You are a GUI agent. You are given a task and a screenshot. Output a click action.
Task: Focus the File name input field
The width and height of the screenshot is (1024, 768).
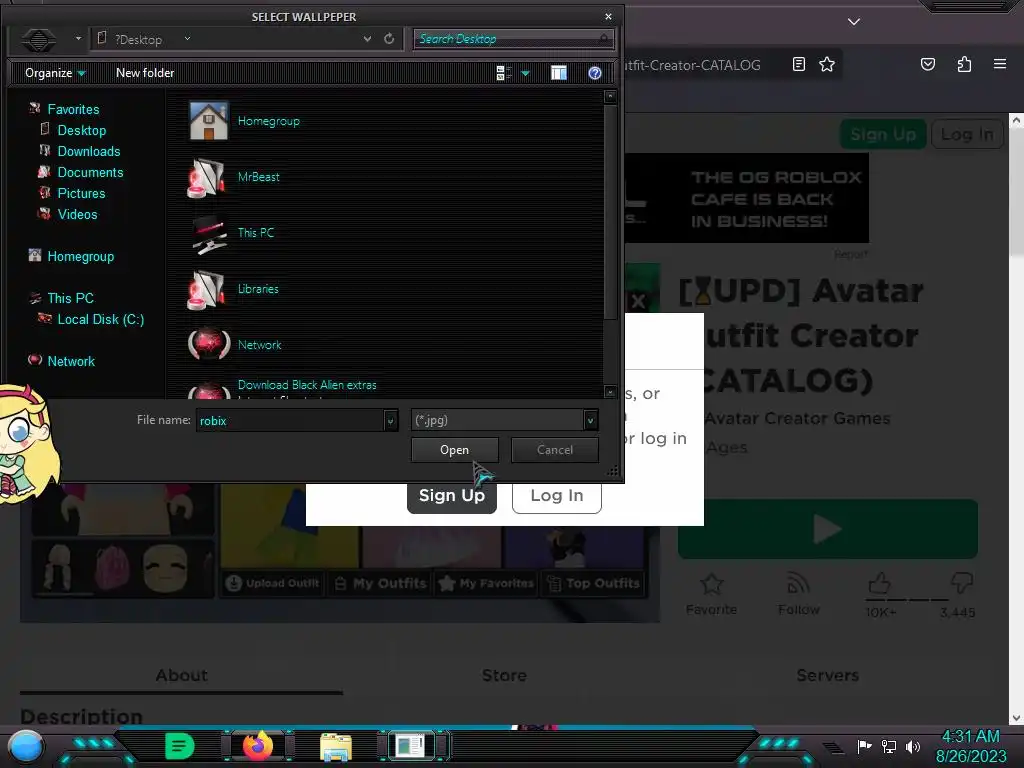291,421
